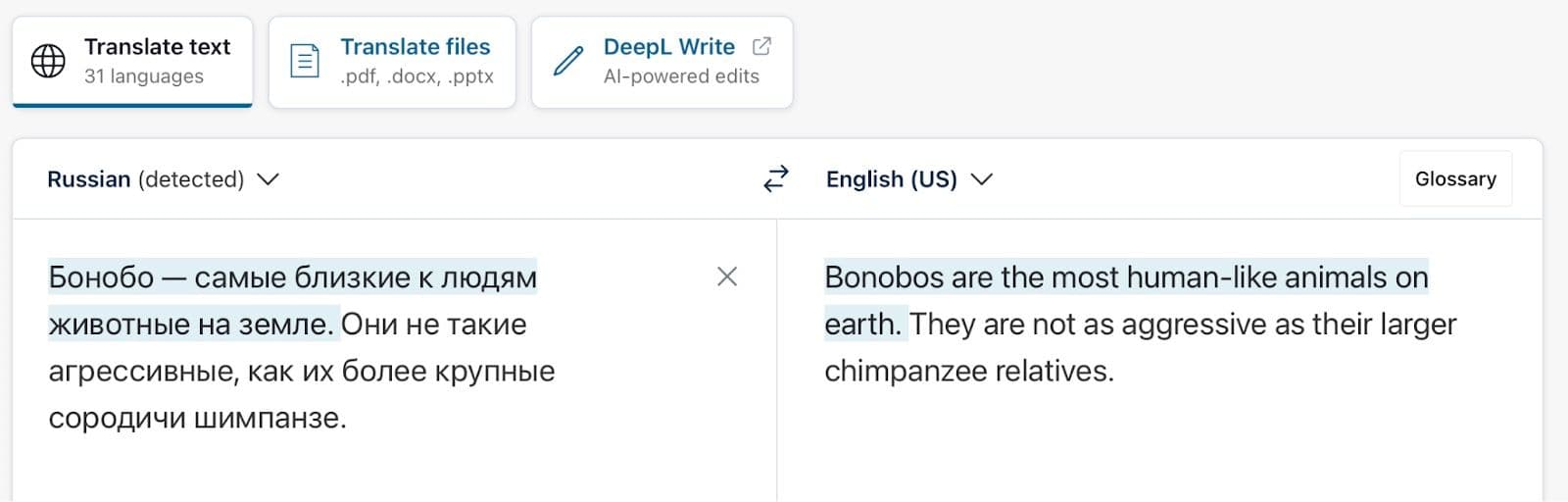
Task: Click the word "Bonobos" in the translation
Action: tap(884, 277)
